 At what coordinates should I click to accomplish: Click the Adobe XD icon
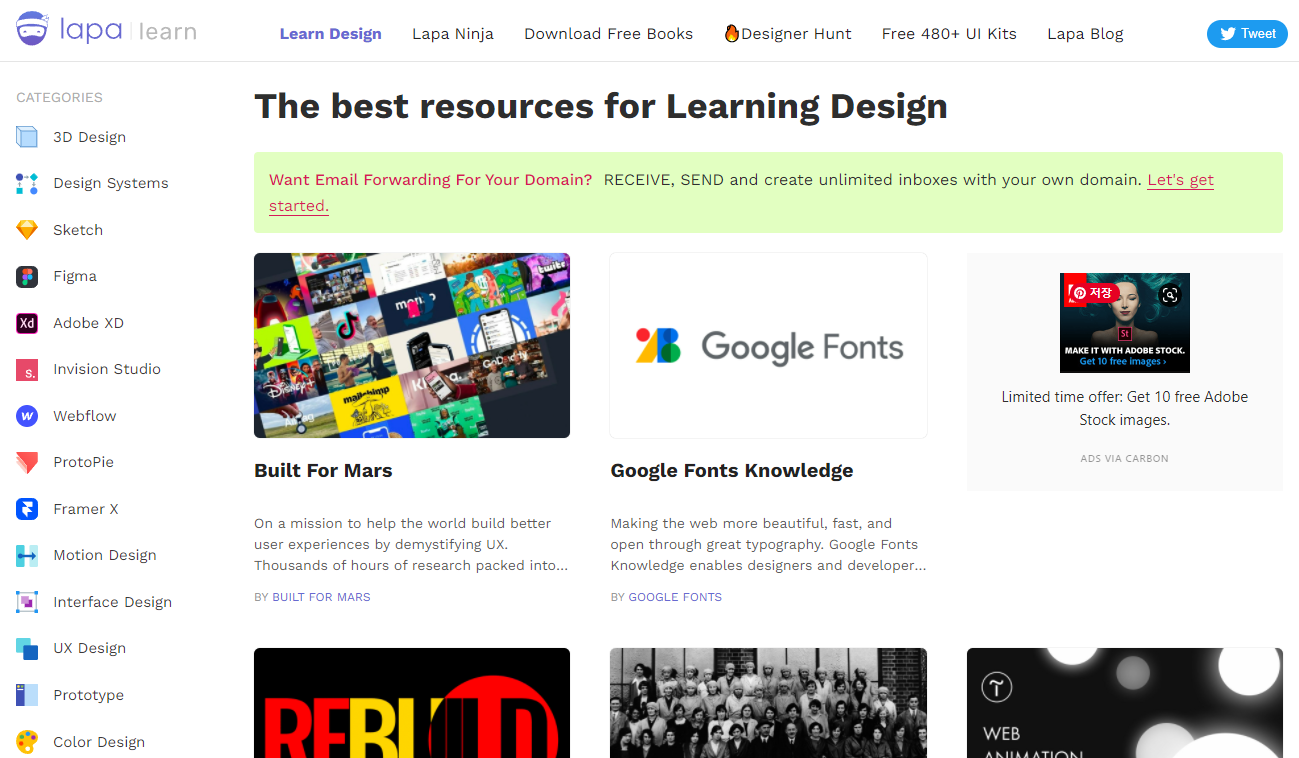[27, 323]
